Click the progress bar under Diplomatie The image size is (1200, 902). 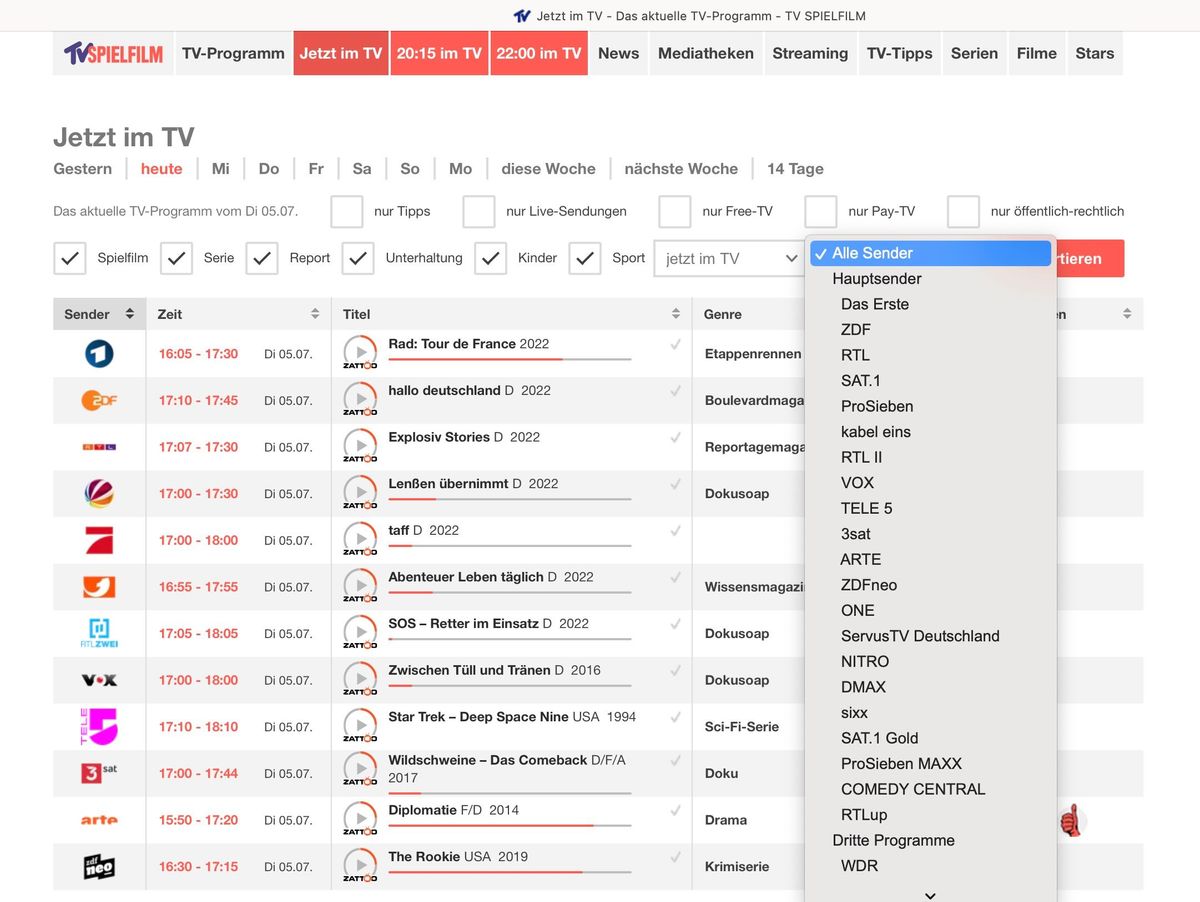tap(510, 826)
